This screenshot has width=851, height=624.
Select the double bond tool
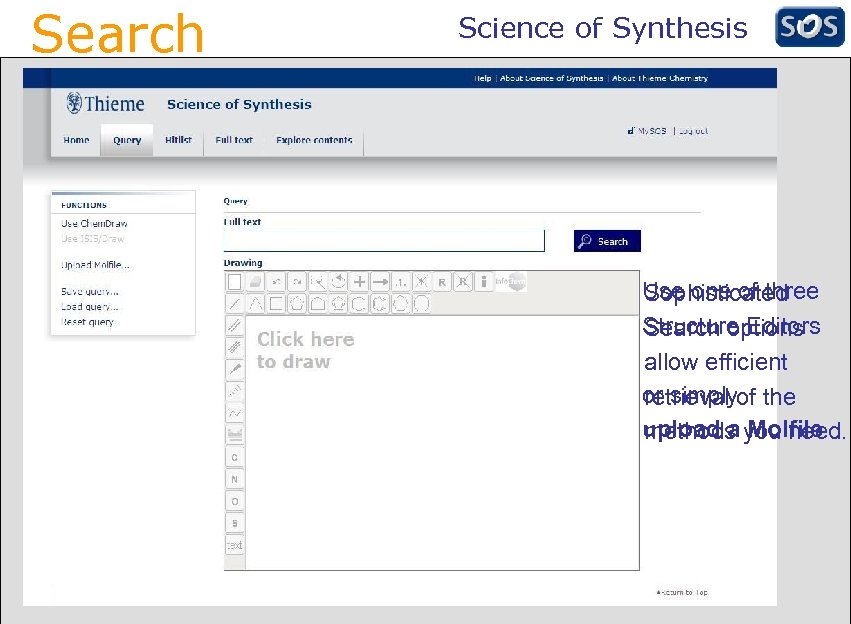coord(234,326)
